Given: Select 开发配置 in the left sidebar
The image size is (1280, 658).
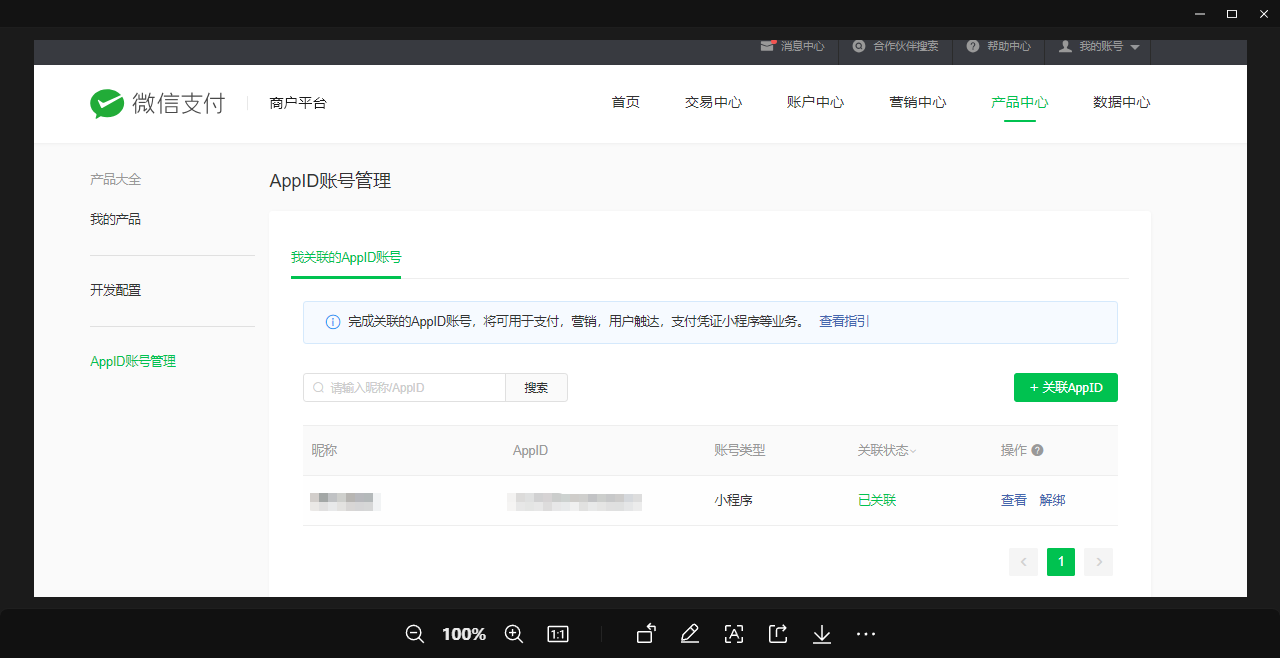Looking at the screenshot, I should coord(116,290).
